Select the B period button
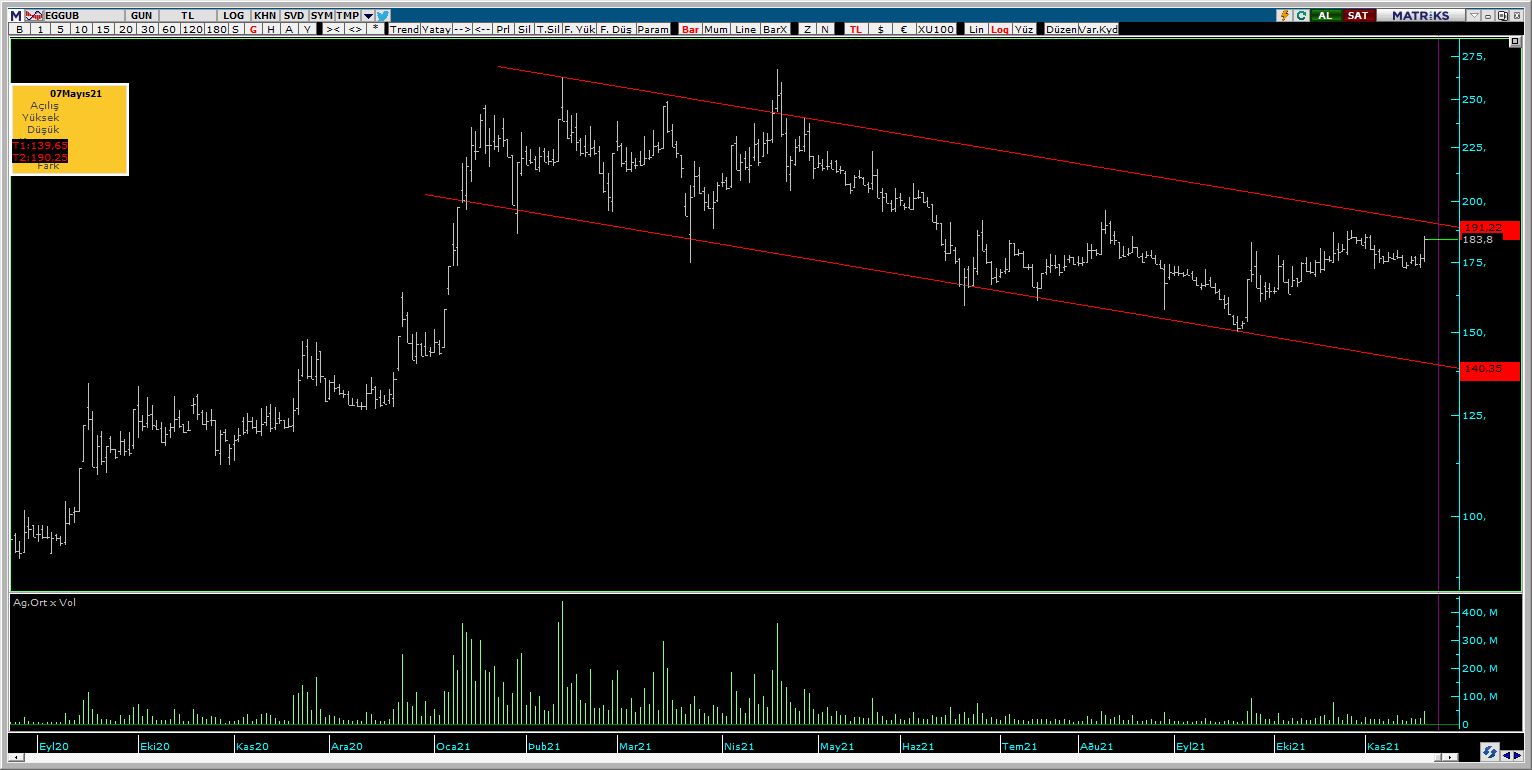The image size is (1532, 770). tap(19, 30)
